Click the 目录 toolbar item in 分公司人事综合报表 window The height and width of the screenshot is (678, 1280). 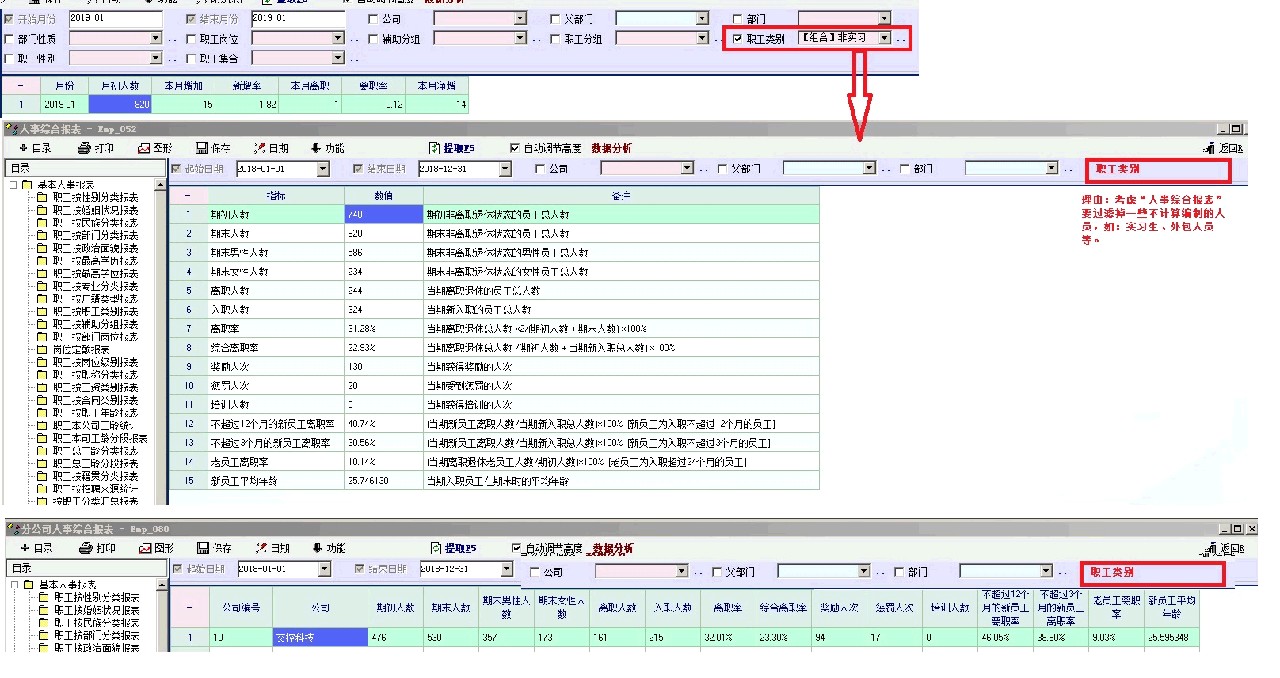tap(36, 548)
